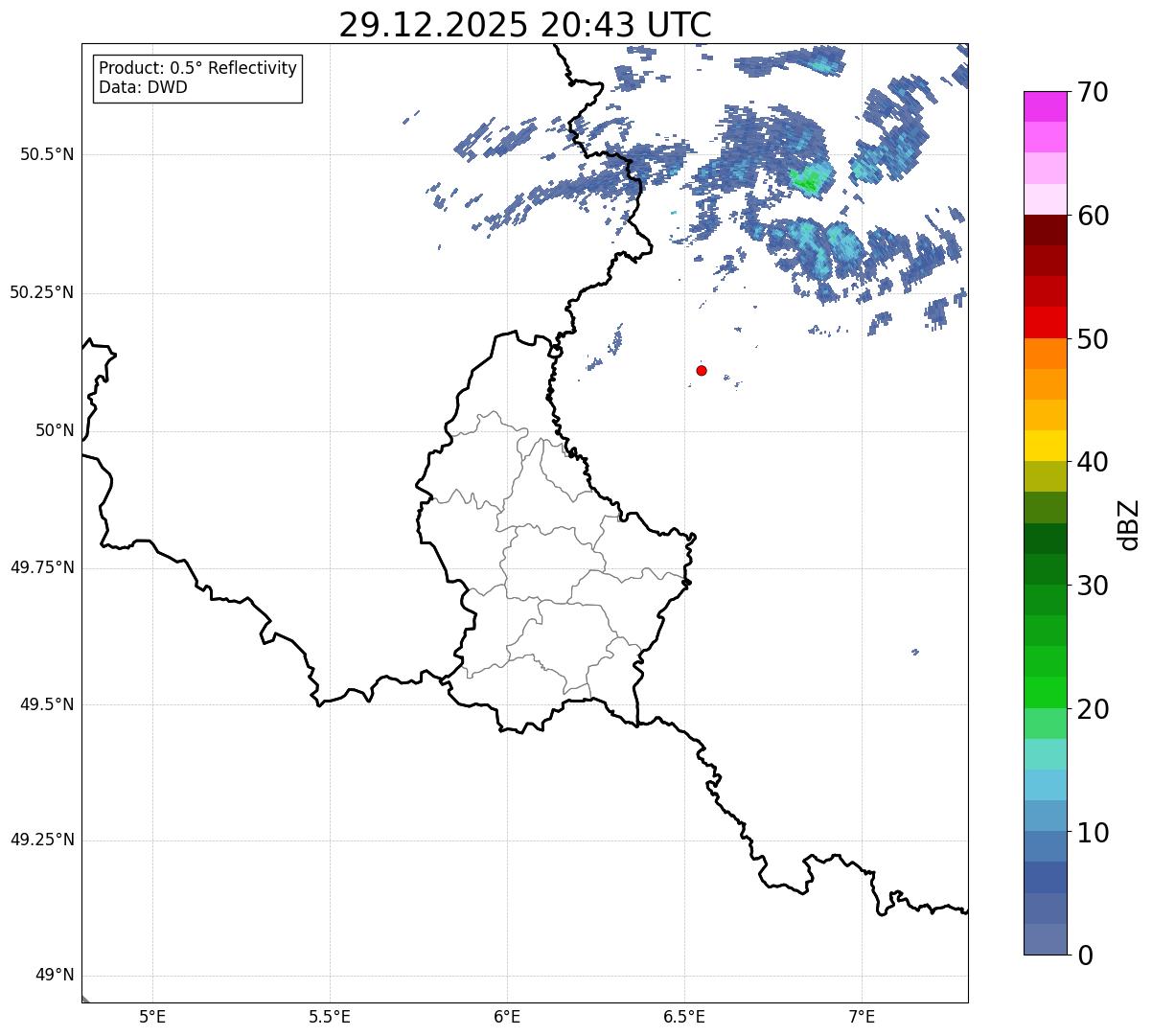Click the latitude label 49.75°N
Image resolution: width=1152 pixels, height=1036 pixels.
(41, 568)
